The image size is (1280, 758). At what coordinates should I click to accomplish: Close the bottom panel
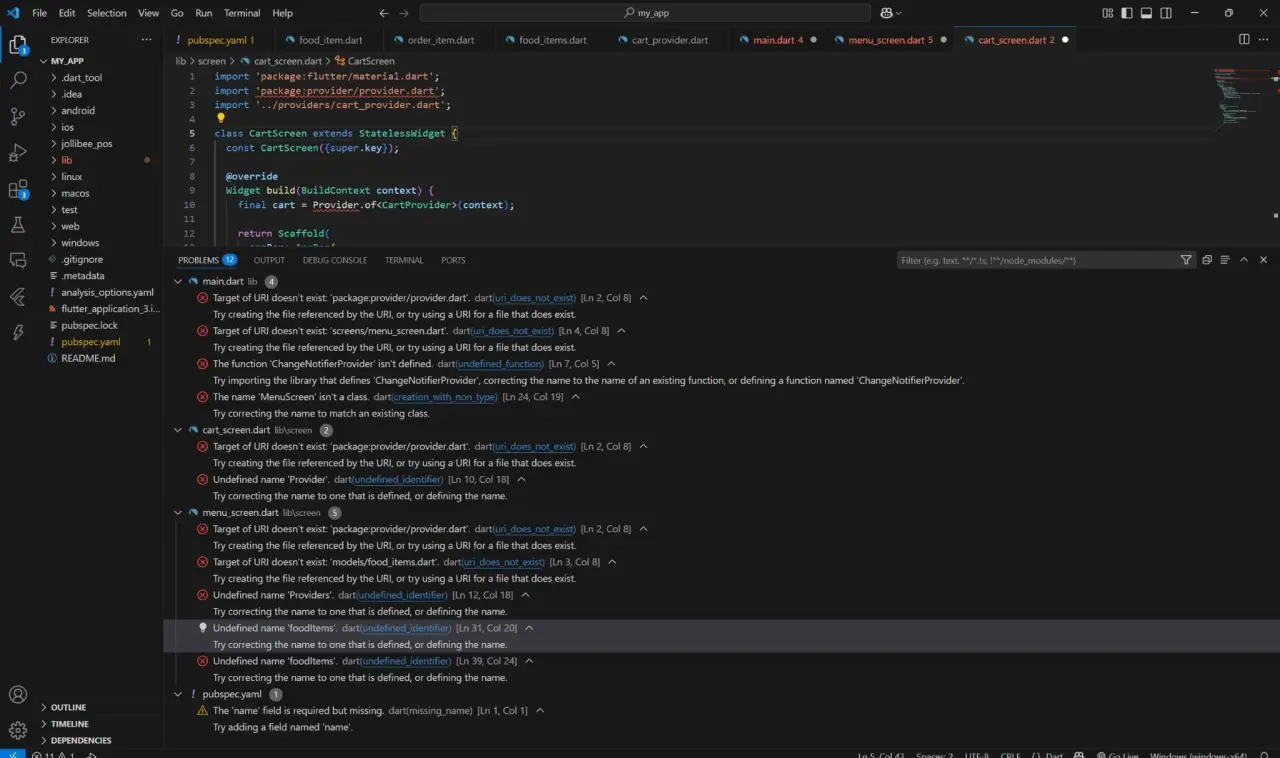(1264, 260)
